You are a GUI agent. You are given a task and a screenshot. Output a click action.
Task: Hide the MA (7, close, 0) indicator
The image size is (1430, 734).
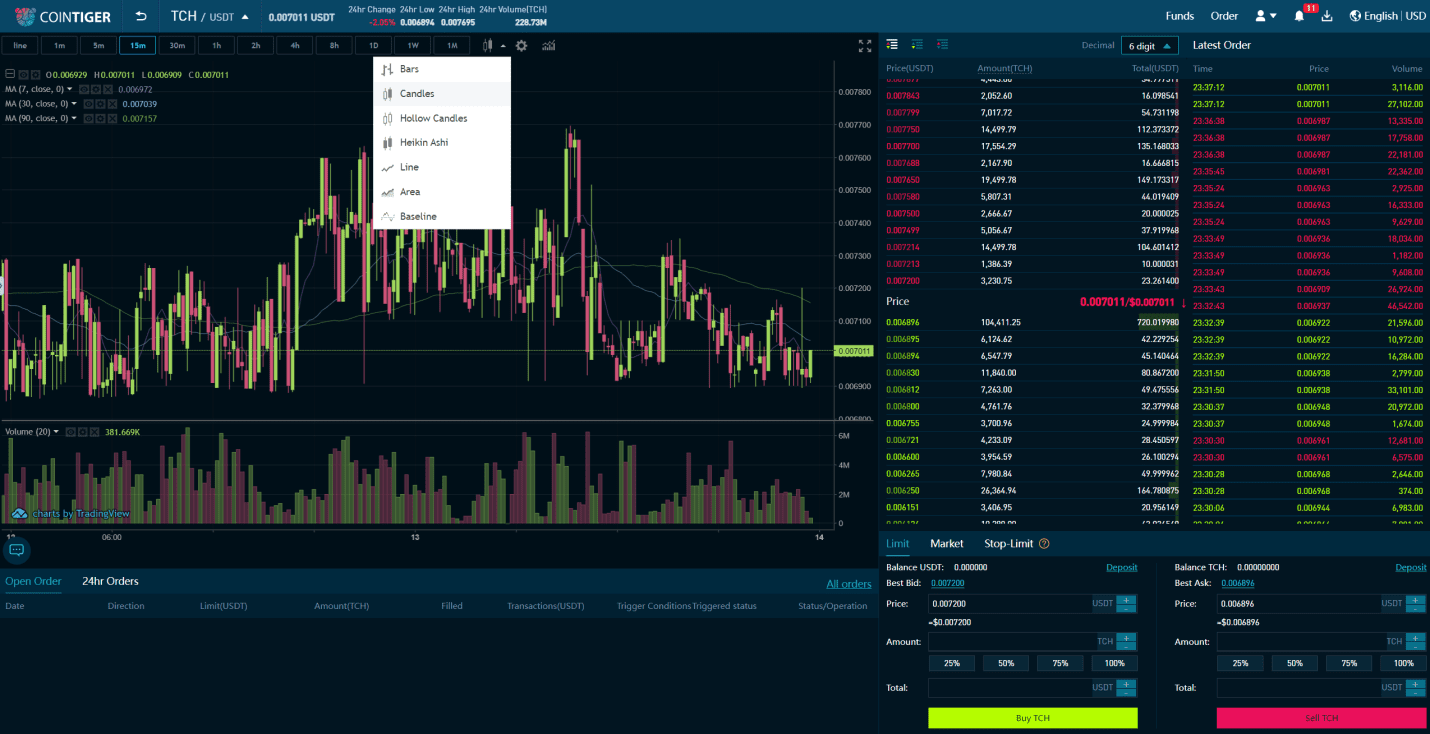[x=84, y=89]
